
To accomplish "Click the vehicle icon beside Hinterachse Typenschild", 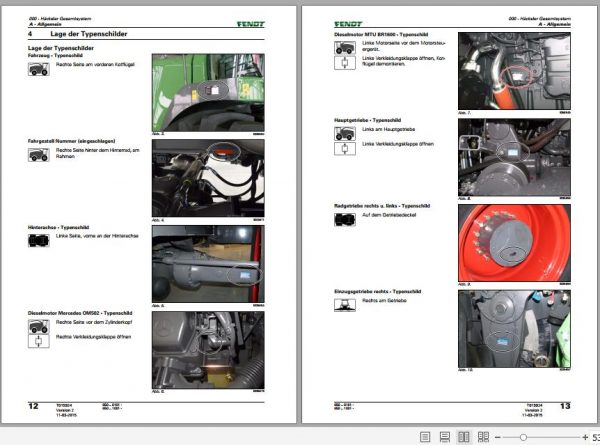I will [39, 241].
